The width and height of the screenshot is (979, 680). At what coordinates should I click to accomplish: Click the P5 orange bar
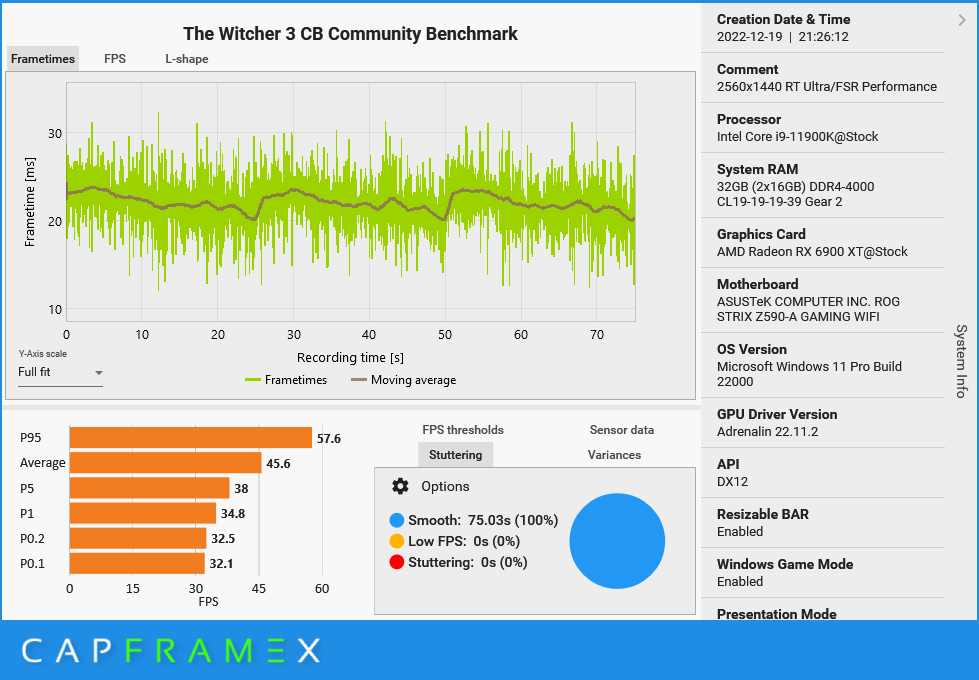tap(149, 488)
